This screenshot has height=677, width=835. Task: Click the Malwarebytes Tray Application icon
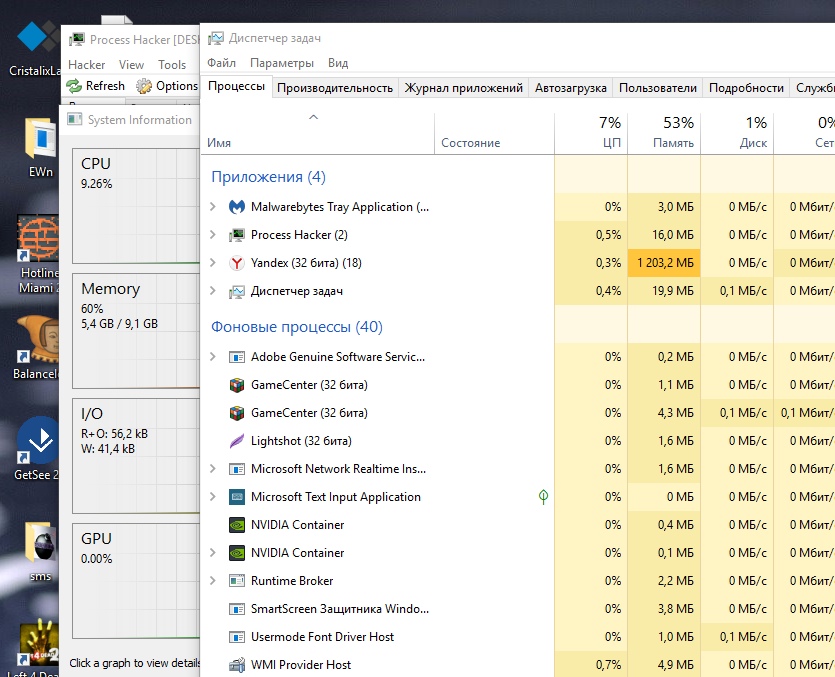pos(237,207)
